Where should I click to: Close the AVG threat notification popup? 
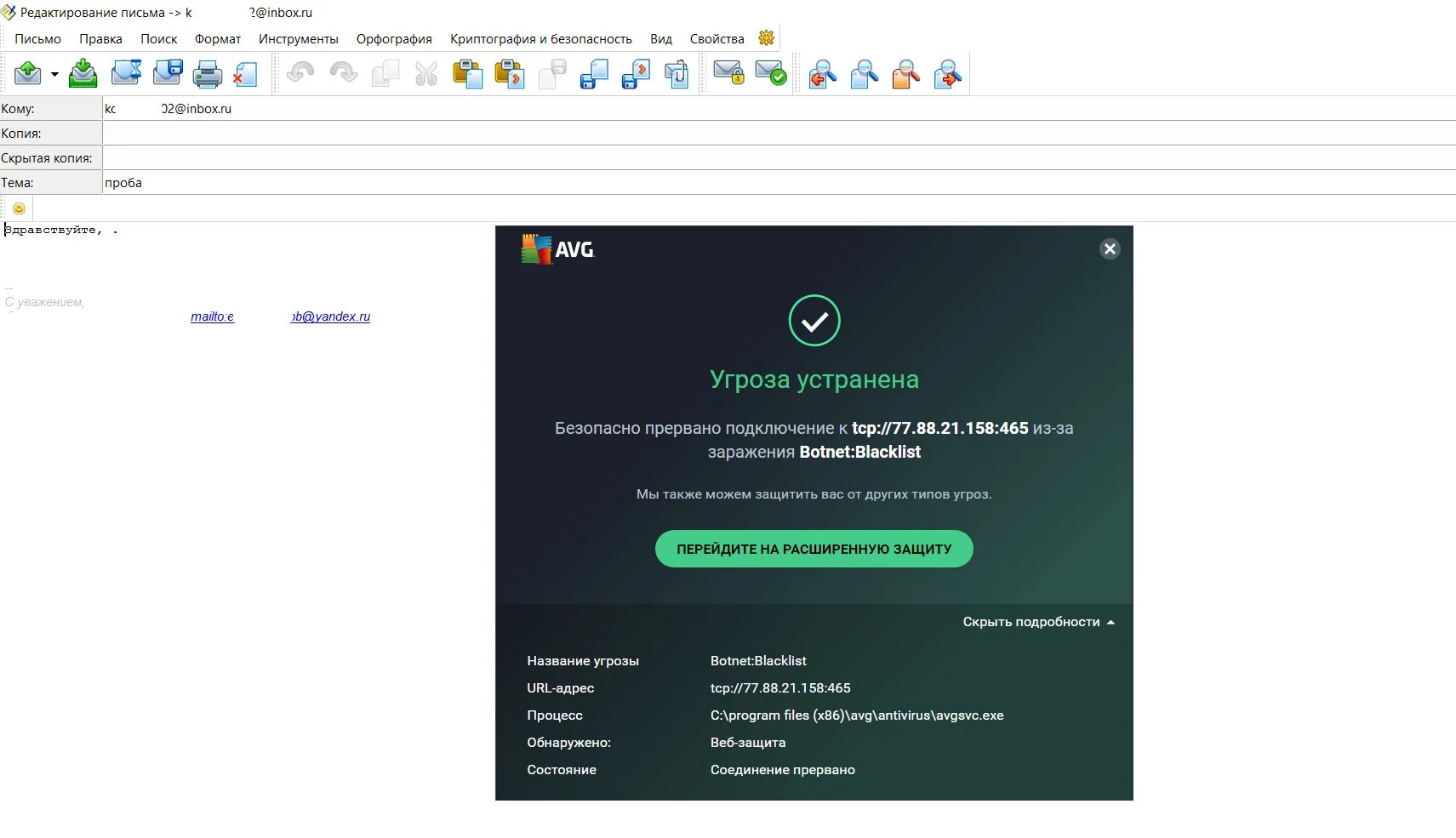click(x=1110, y=249)
